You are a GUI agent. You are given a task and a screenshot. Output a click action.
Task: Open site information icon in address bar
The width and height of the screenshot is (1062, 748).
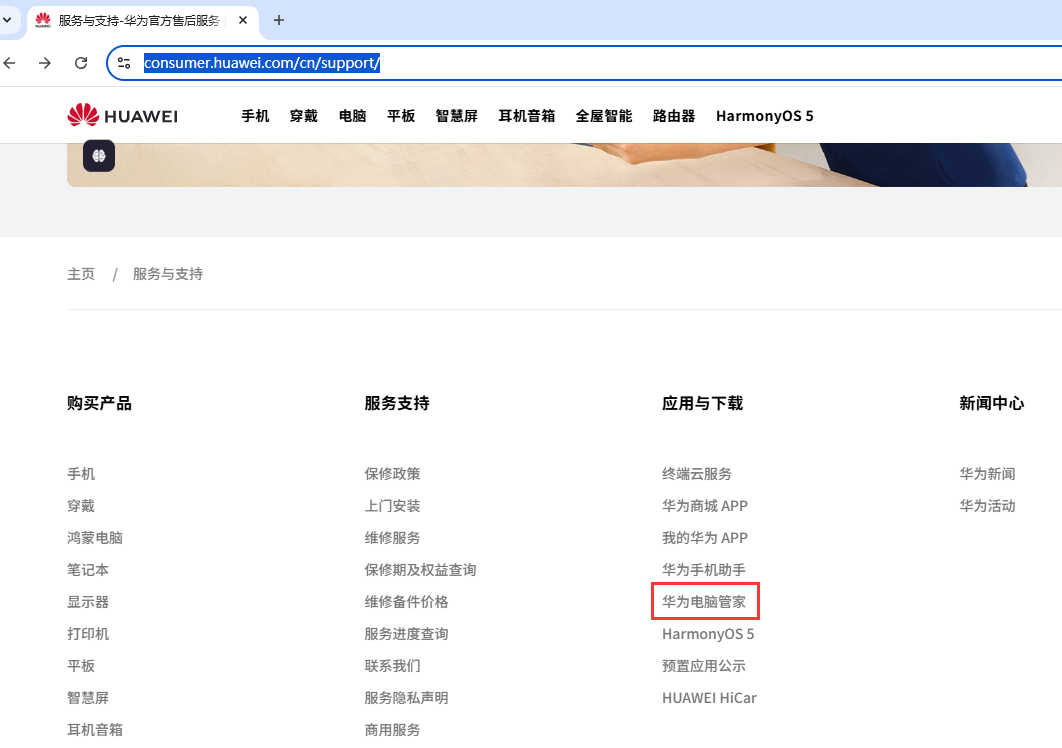pos(124,63)
